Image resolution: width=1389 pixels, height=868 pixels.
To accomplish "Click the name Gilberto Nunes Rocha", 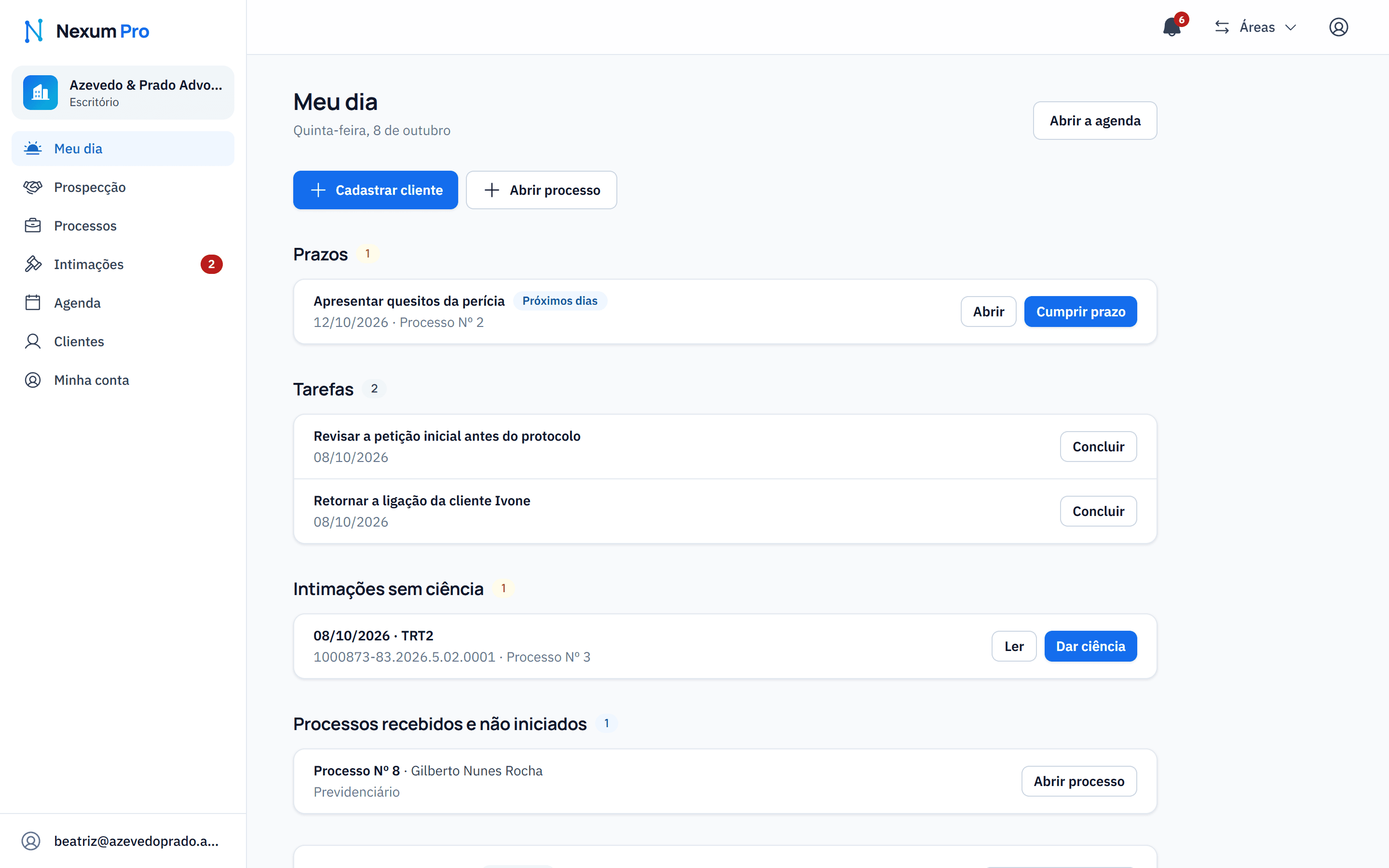I will point(477,771).
